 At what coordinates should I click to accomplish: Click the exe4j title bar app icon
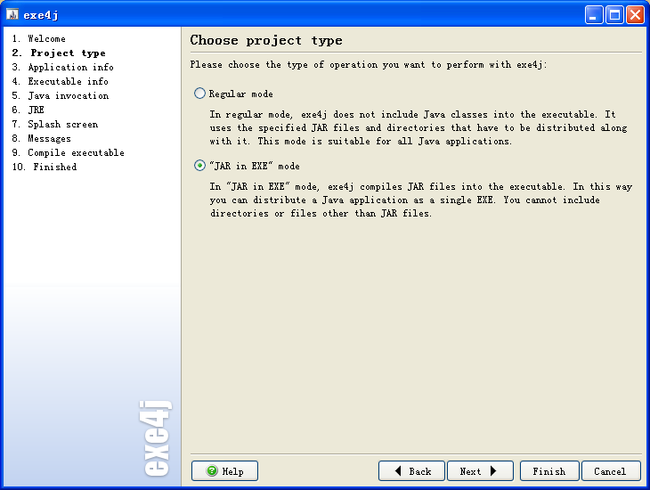click(12, 15)
